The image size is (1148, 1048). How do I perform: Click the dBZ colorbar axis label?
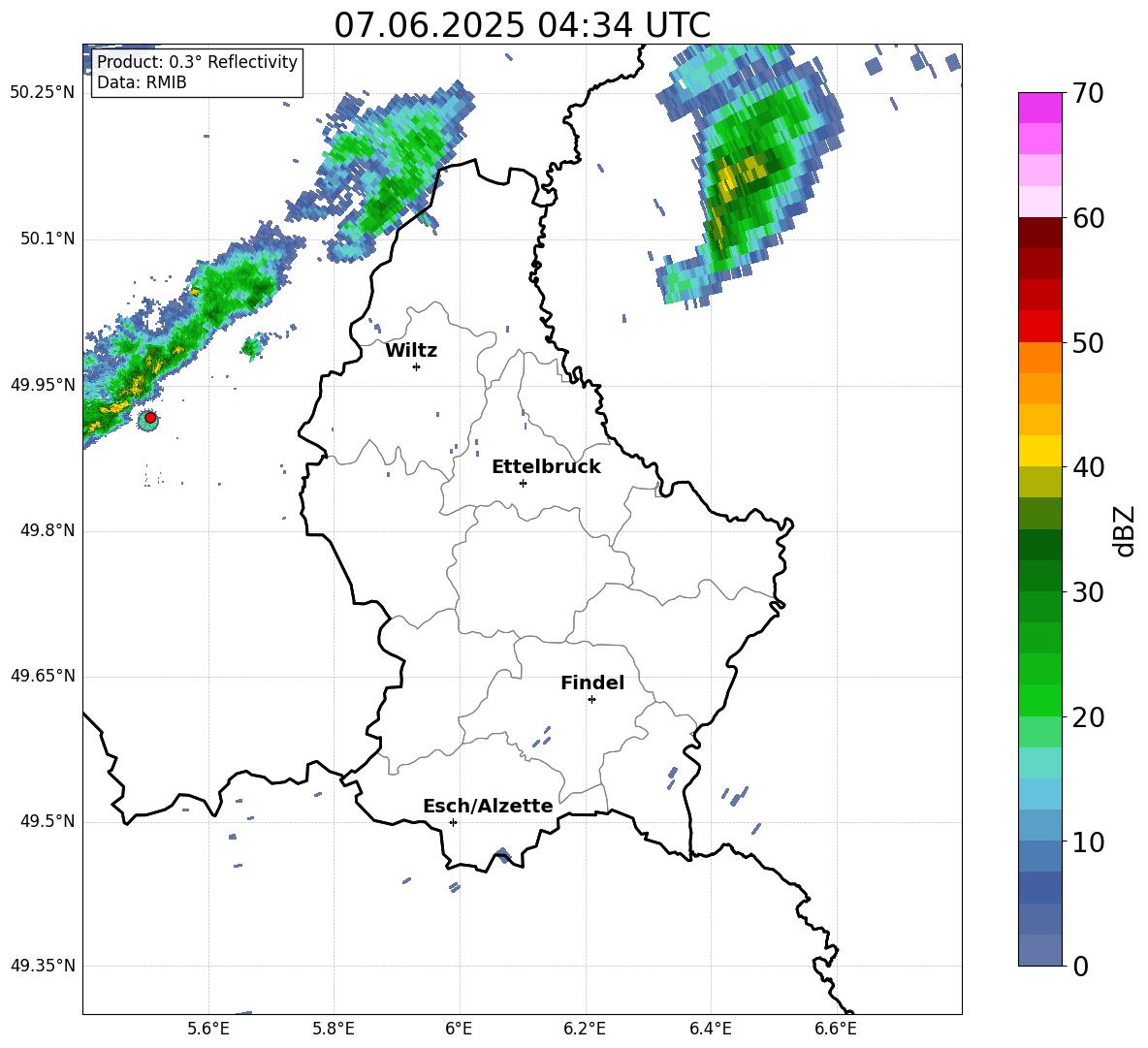[1124, 530]
